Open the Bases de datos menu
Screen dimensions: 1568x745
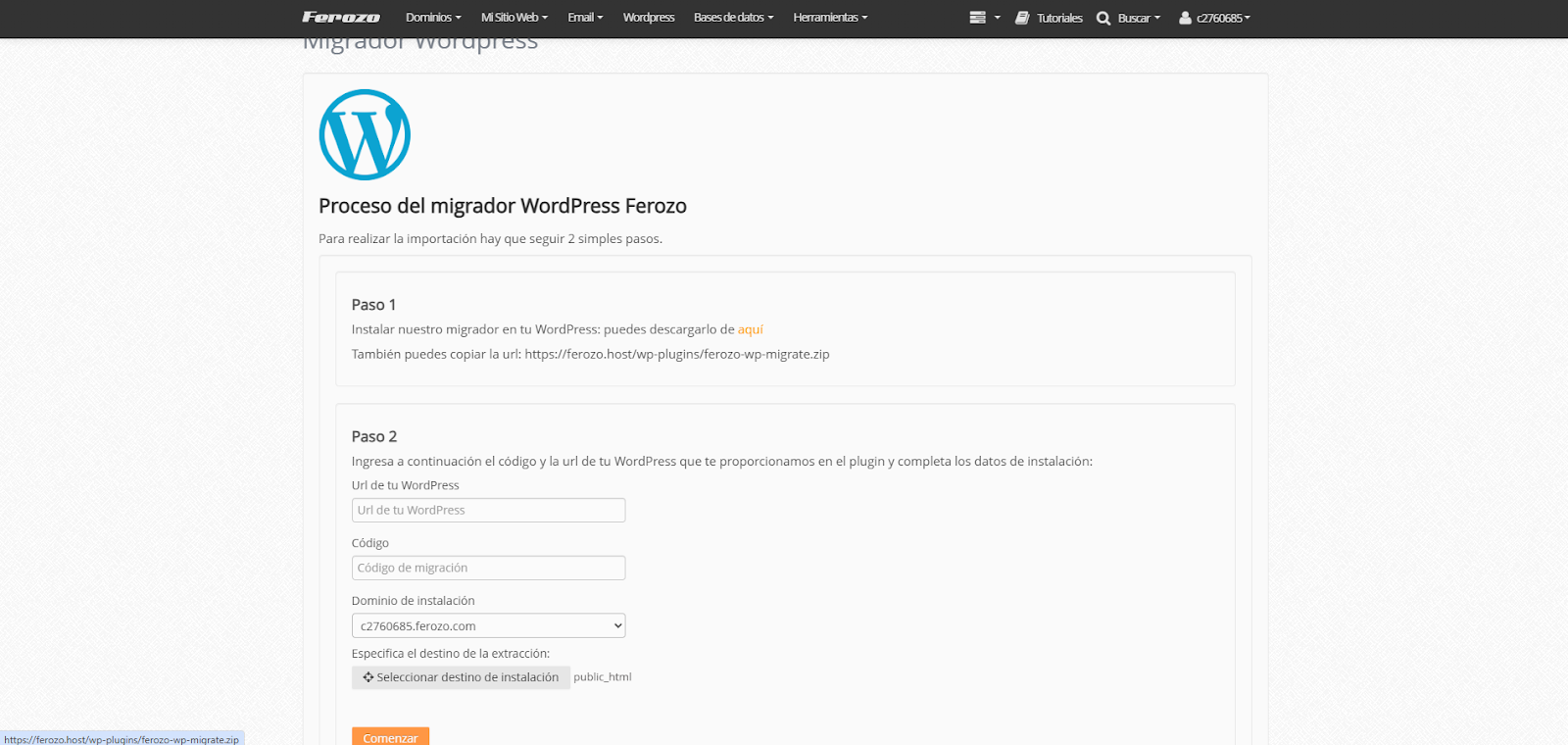pyautogui.click(x=733, y=18)
